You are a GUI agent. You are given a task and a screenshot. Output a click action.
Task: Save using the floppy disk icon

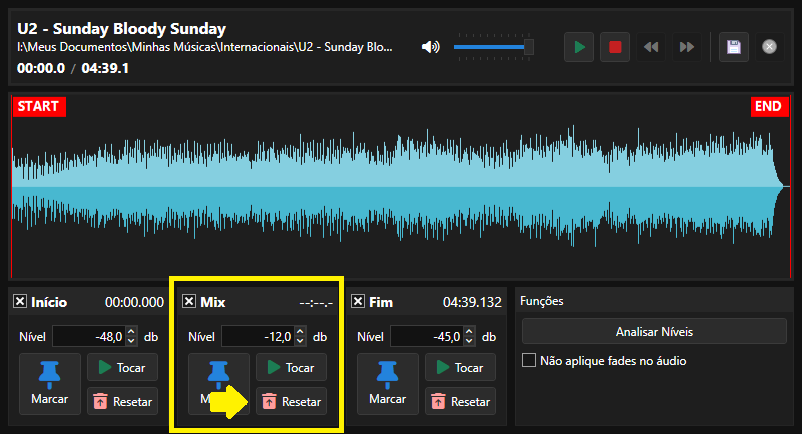tap(733, 47)
